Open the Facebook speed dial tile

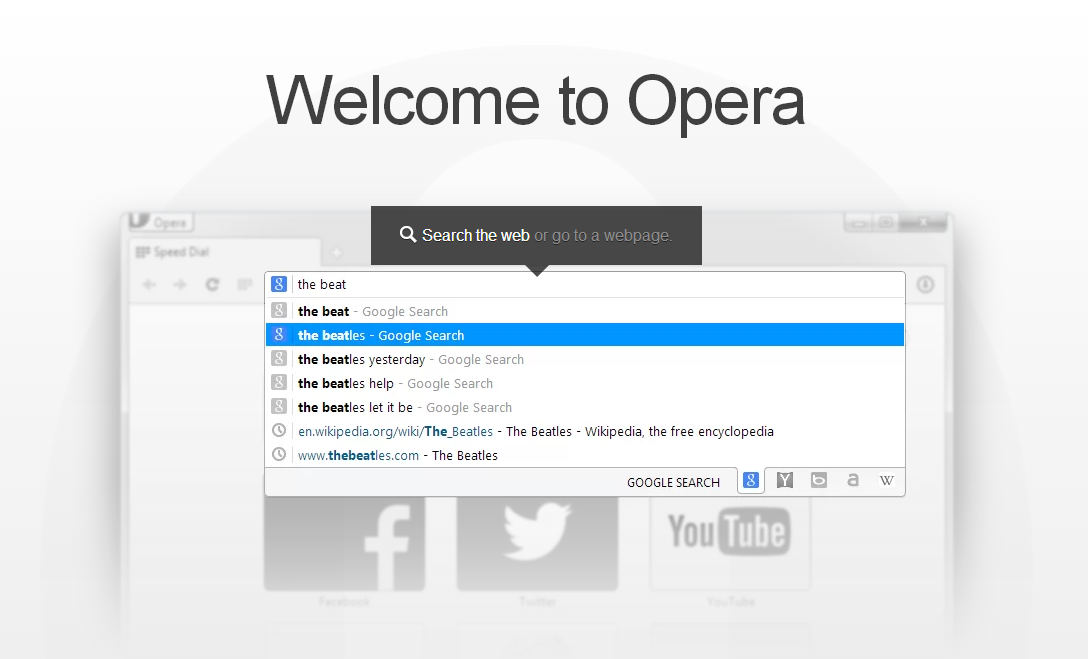(x=344, y=544)
